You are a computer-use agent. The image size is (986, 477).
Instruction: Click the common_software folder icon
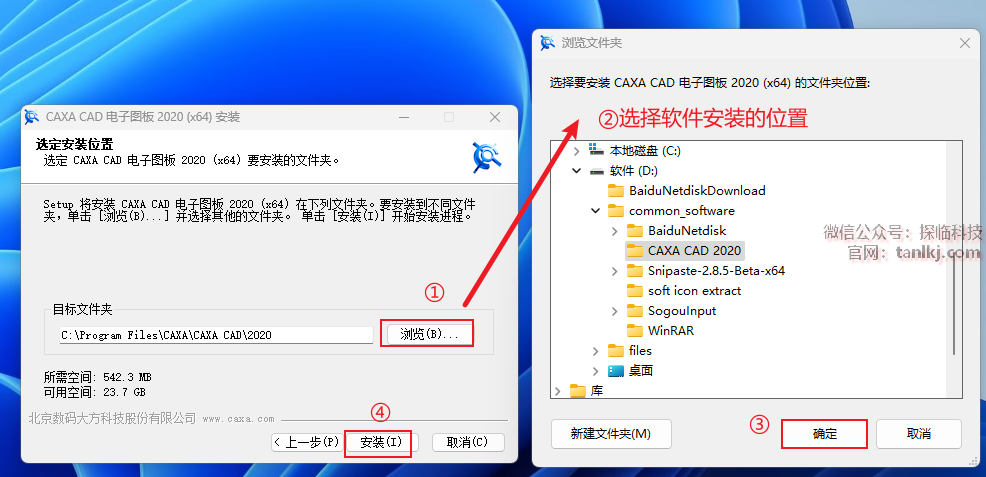click(x=616, y=211)
